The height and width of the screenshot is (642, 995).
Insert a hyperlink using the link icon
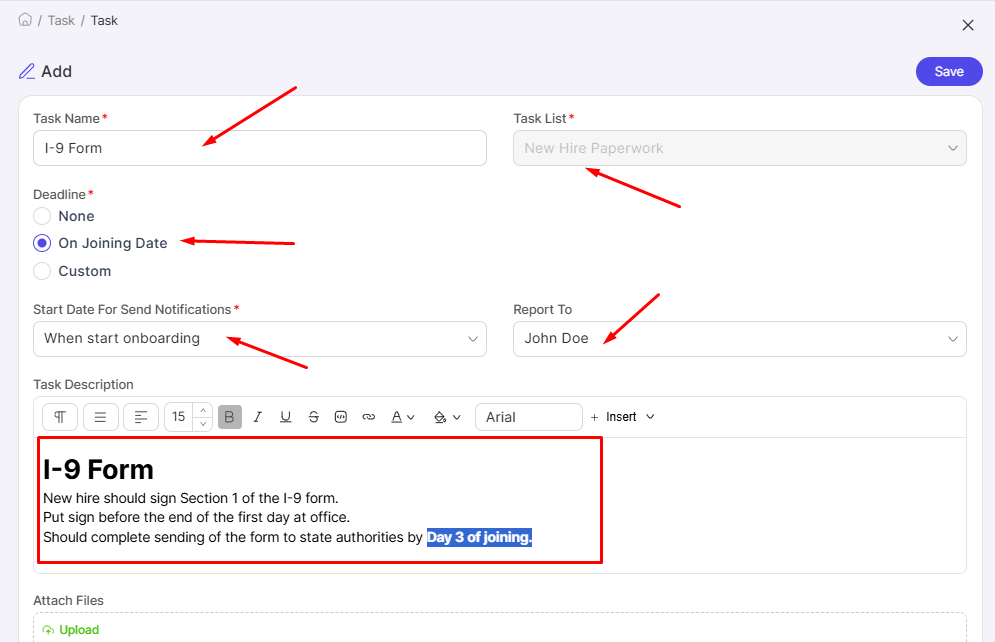point(369,417)
